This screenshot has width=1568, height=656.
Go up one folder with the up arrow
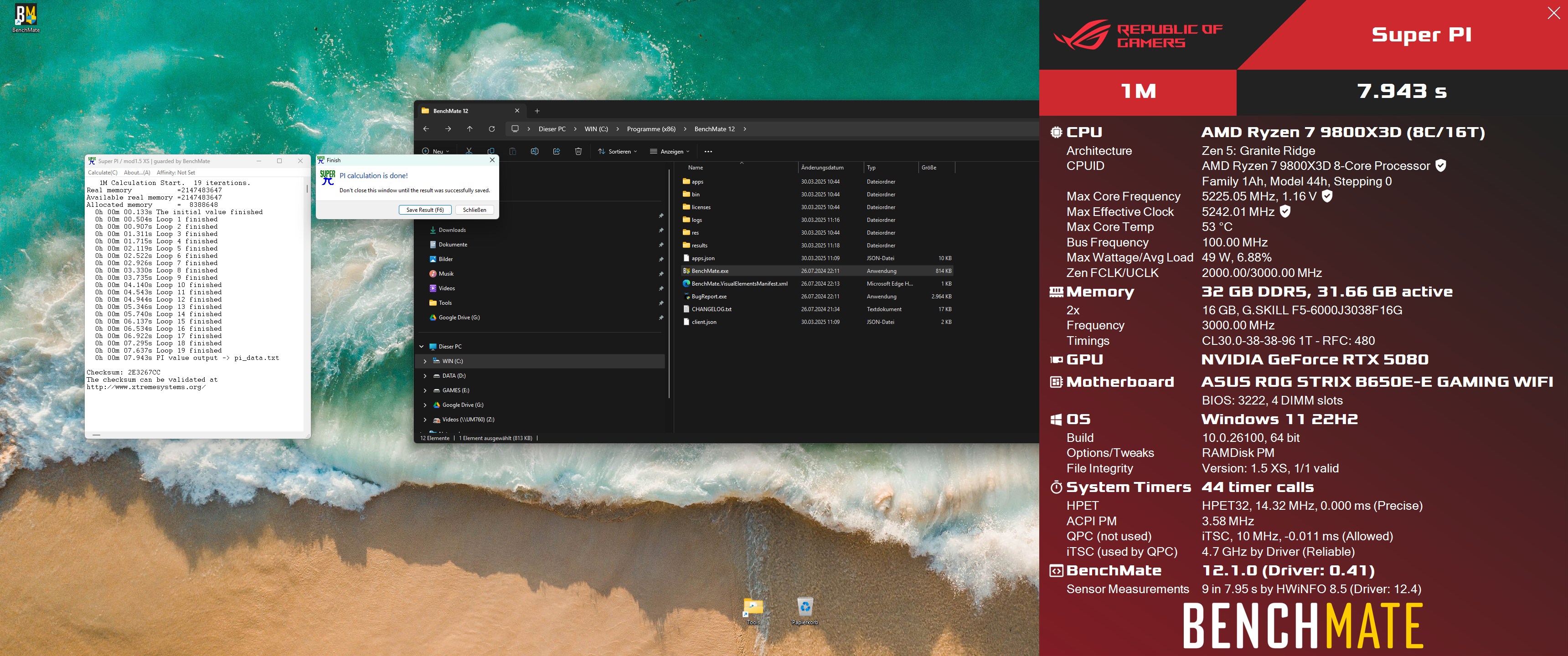470,128
